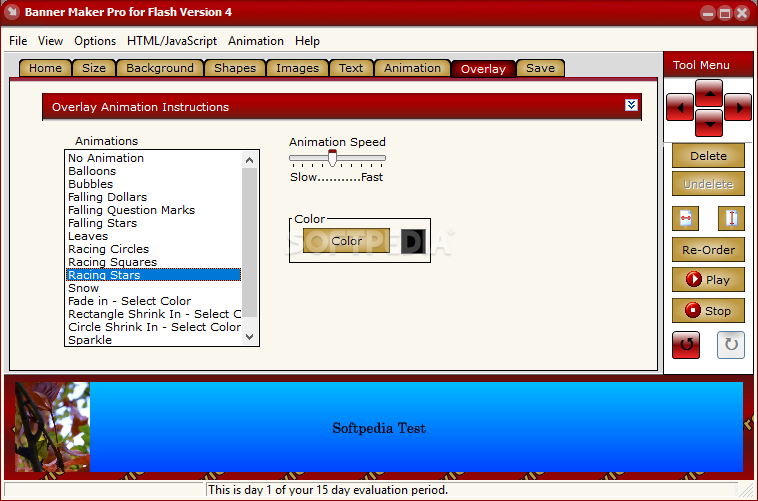This screenshot has height=501, width=758.
Task: Click the application logo in title bar
Action: click(x=12, y=12)
